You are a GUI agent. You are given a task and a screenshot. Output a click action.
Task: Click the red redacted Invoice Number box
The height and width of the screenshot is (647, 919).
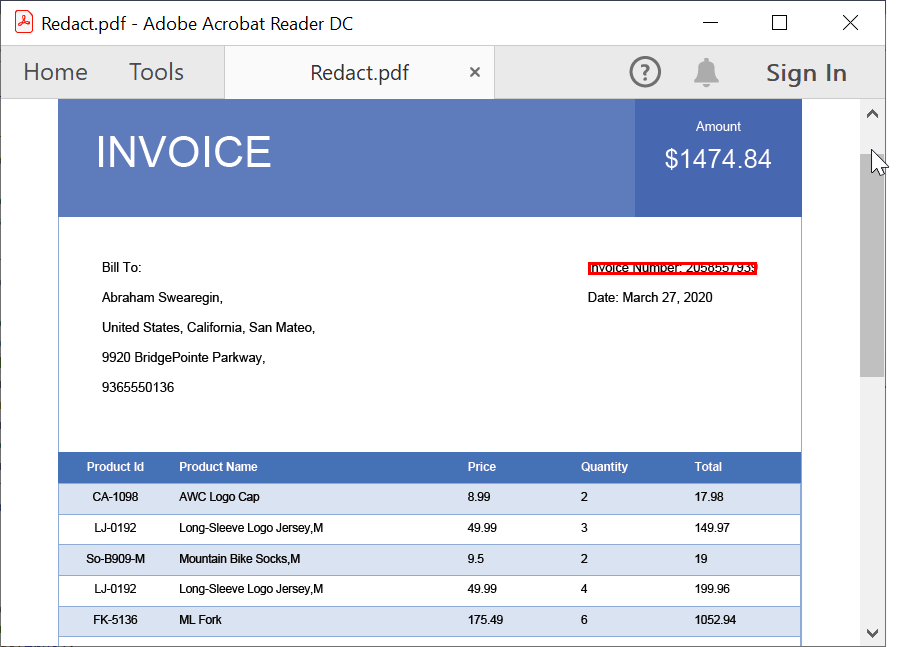click(x=672, y=268)
